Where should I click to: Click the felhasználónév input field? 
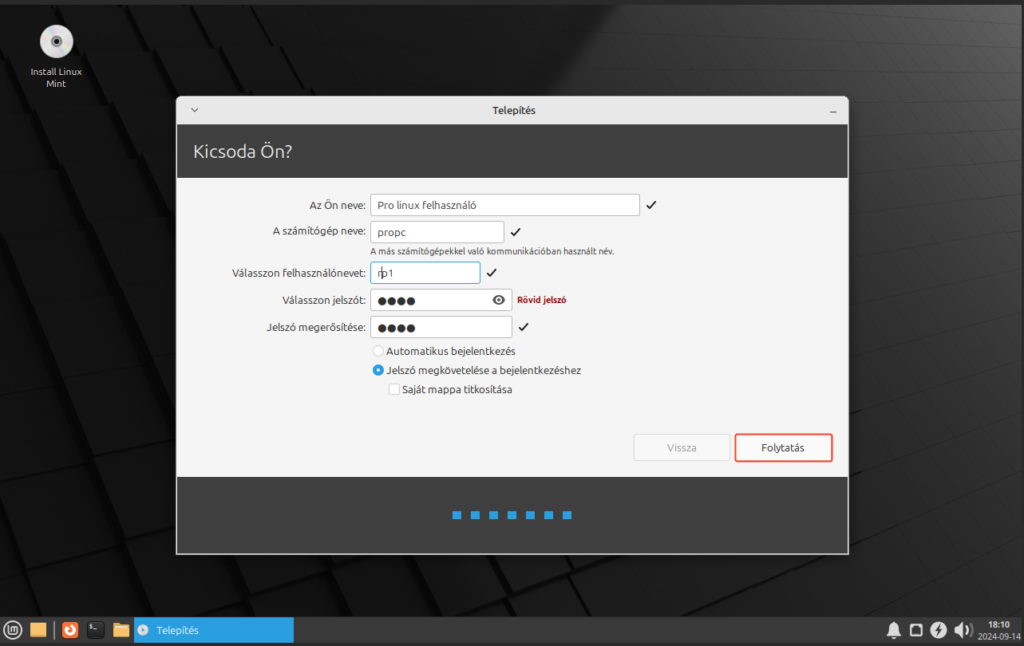pyautogui.click(x=425, y=273)
